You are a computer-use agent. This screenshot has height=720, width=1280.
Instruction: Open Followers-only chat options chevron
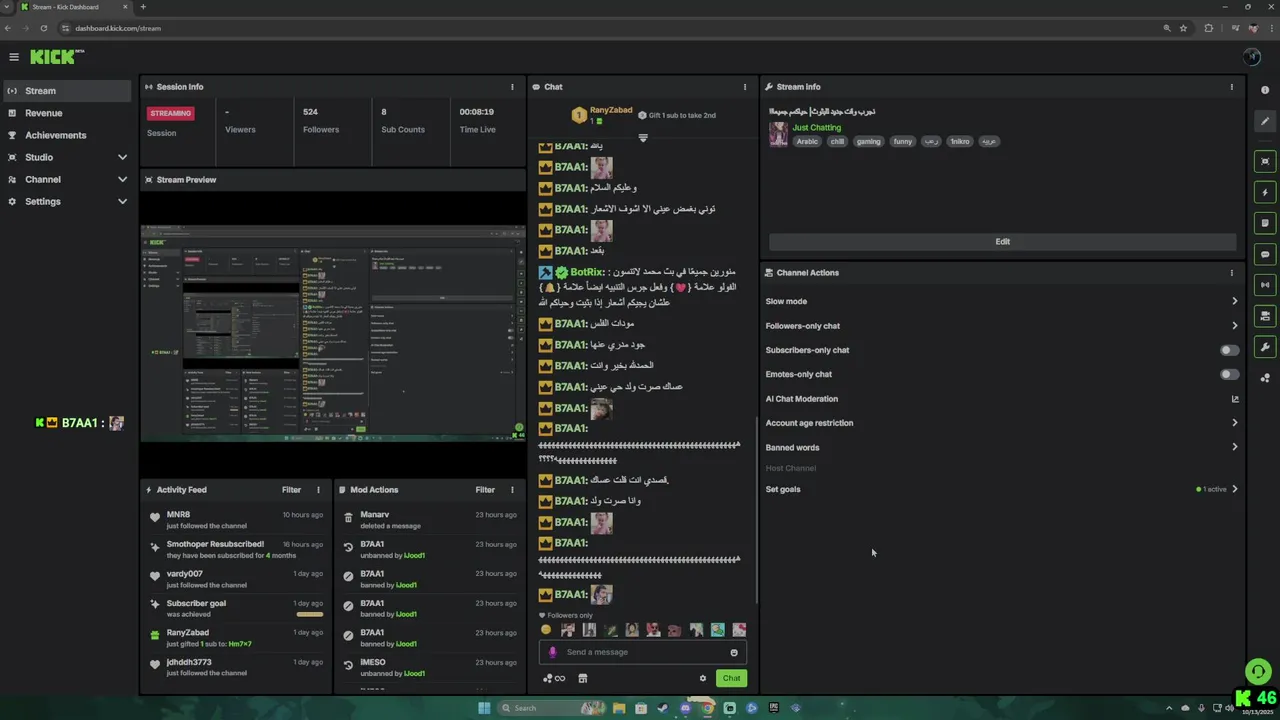point(1234,326)
